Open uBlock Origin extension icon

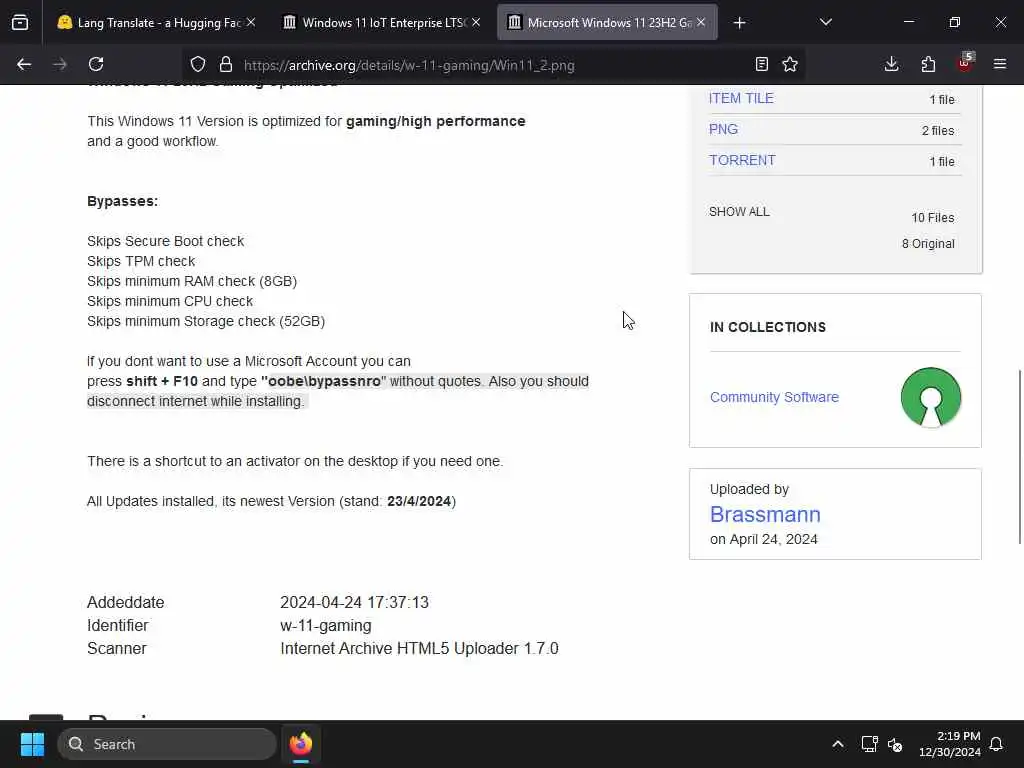965,64
